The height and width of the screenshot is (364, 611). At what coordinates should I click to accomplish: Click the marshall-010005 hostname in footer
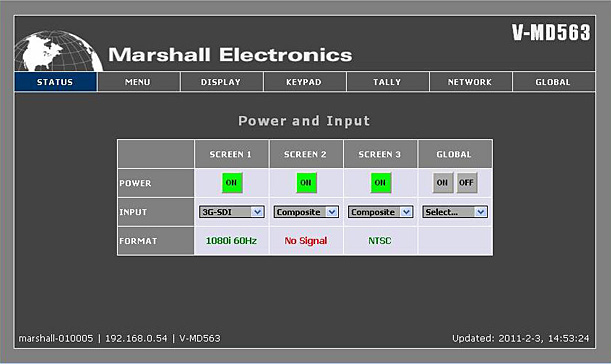56,338
